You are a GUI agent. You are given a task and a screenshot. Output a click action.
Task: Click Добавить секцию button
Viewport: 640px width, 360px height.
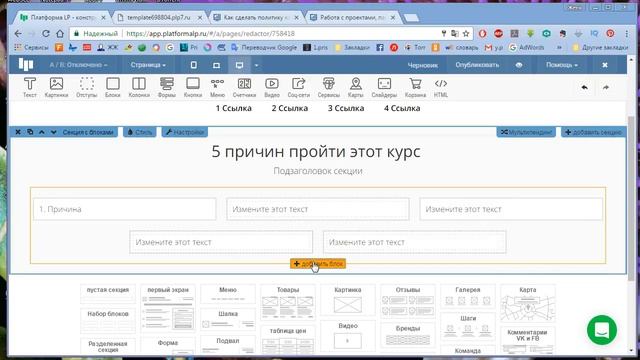point(593,132)
